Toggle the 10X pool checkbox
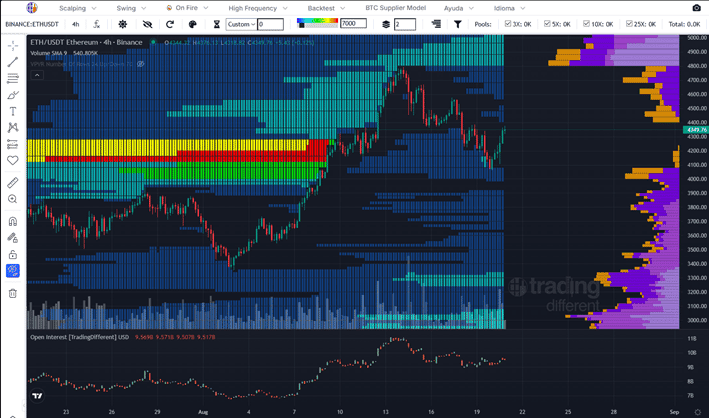 point(586,24)
